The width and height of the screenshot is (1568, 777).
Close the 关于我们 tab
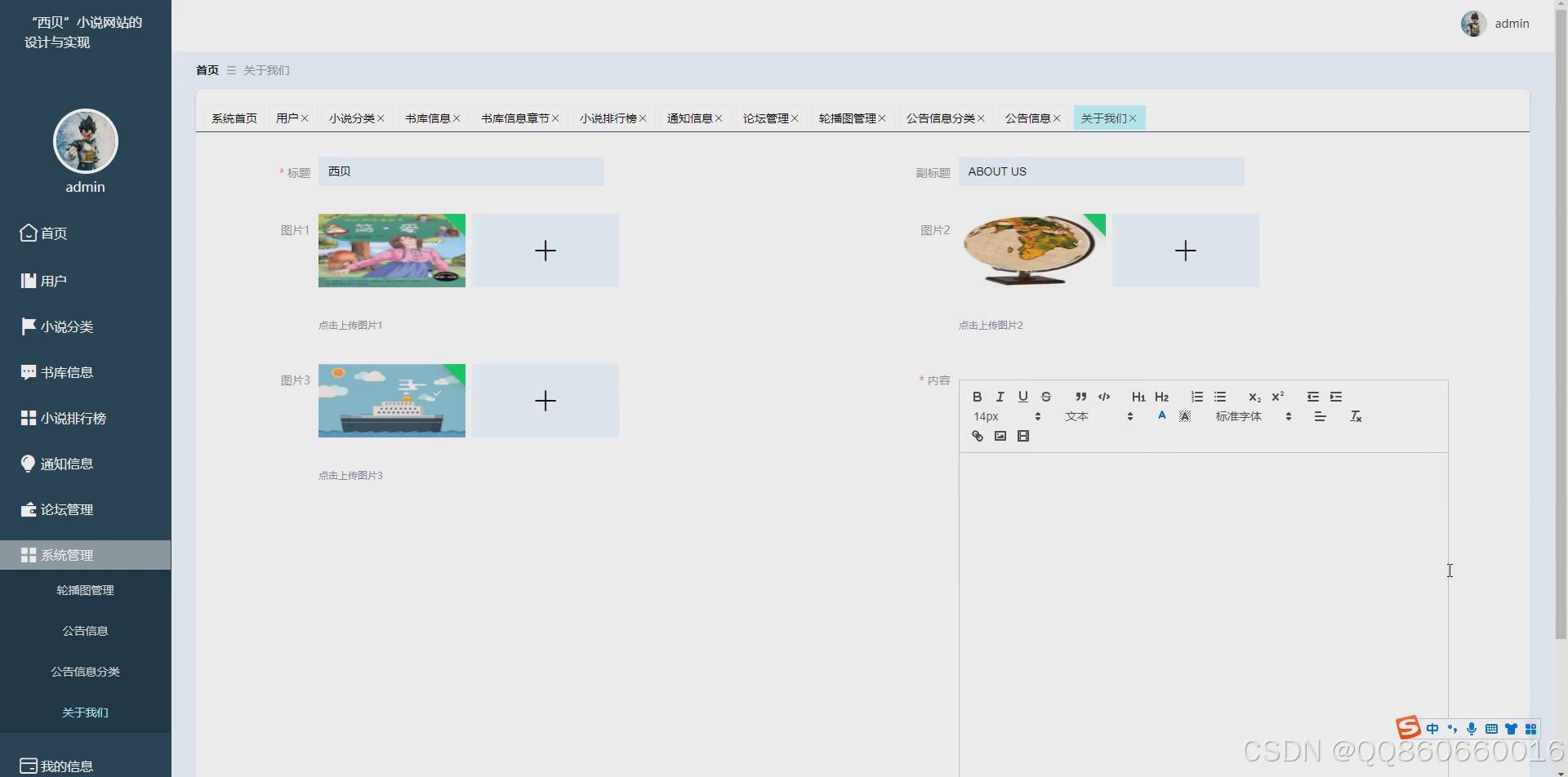pos(1133,118)
